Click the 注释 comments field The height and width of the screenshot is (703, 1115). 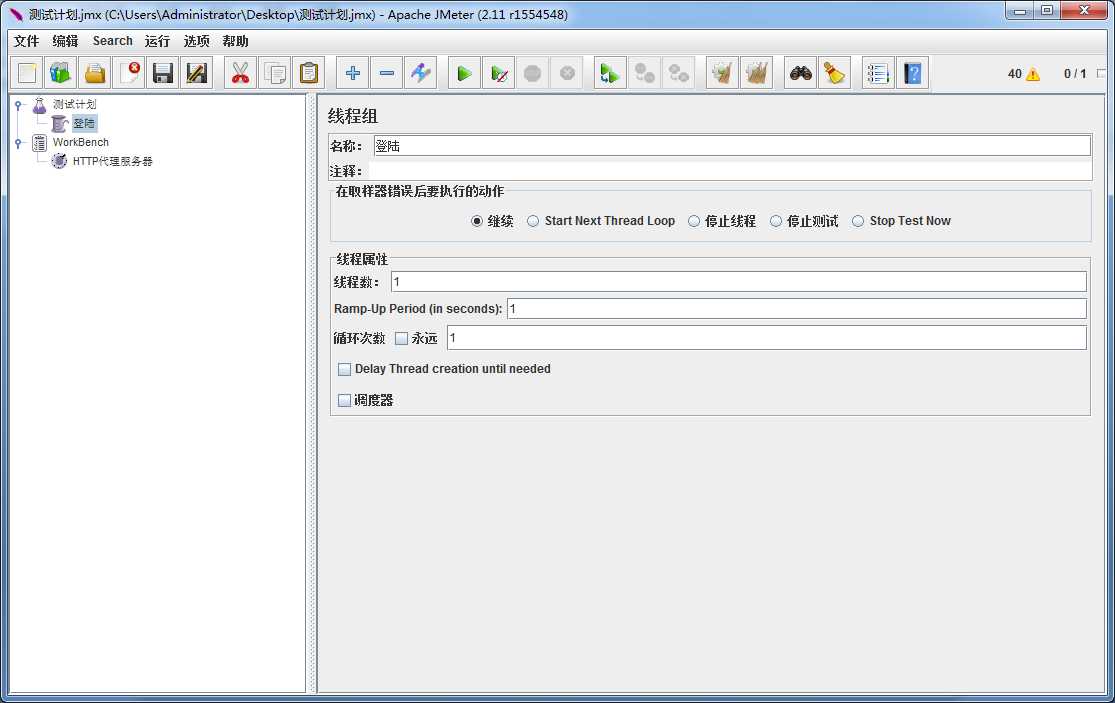(x=730, y=171)
